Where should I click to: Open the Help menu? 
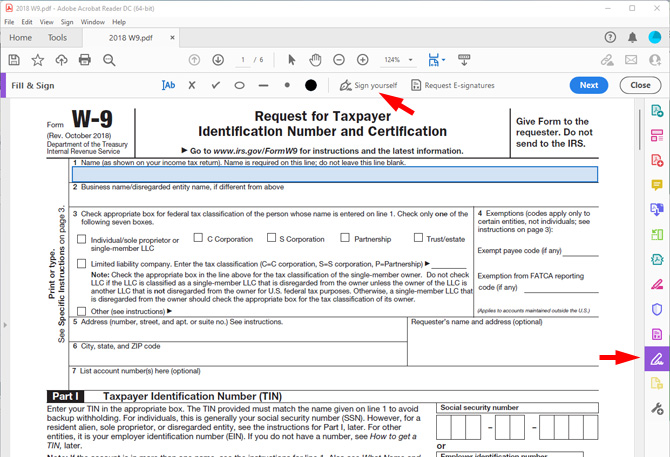[119, 22]
